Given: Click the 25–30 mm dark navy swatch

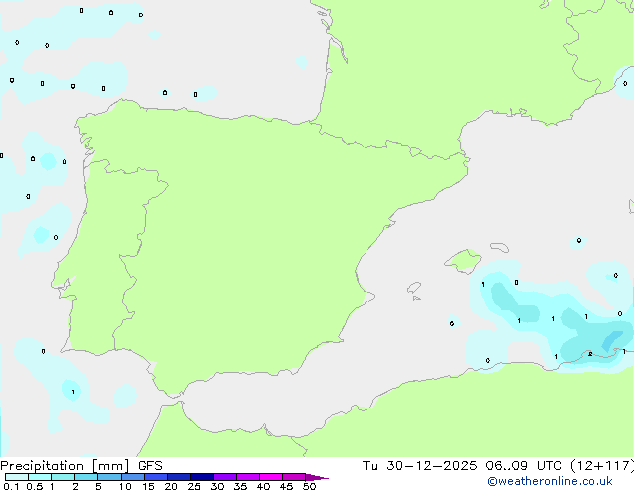Looking at the screenshot, I should [x=202, y=477].
